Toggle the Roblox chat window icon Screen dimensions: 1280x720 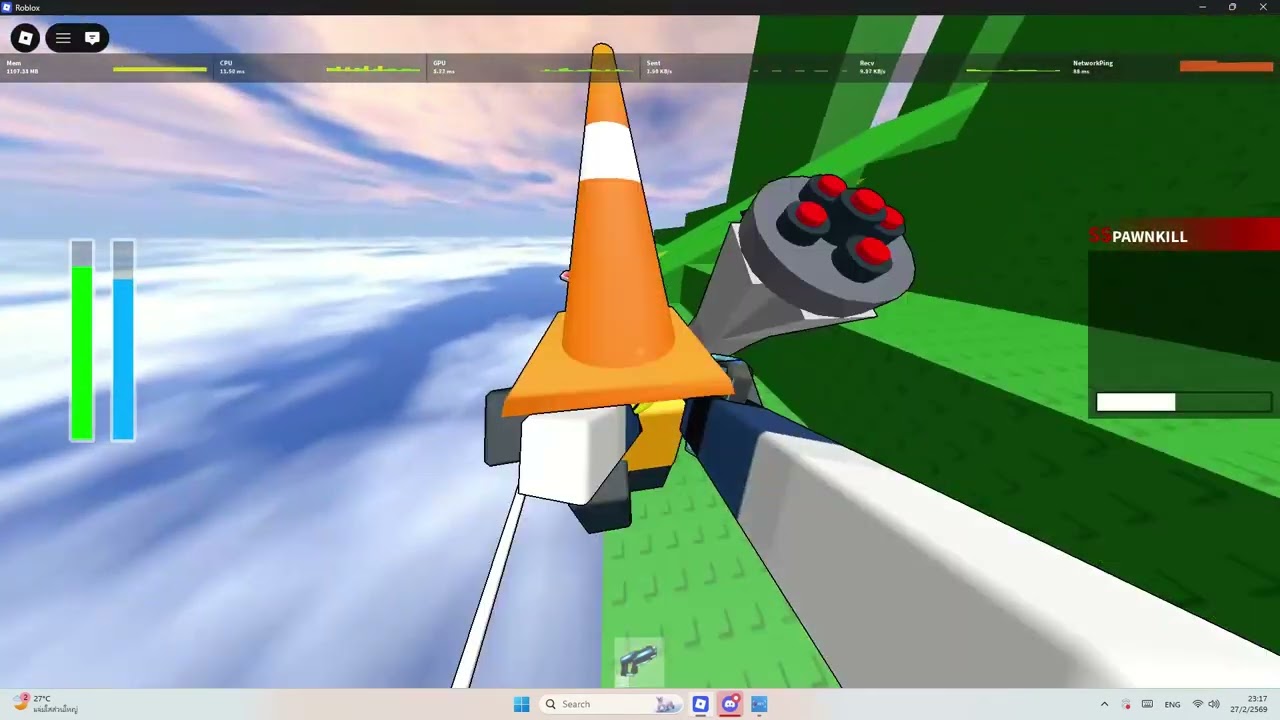coord(92,38)
